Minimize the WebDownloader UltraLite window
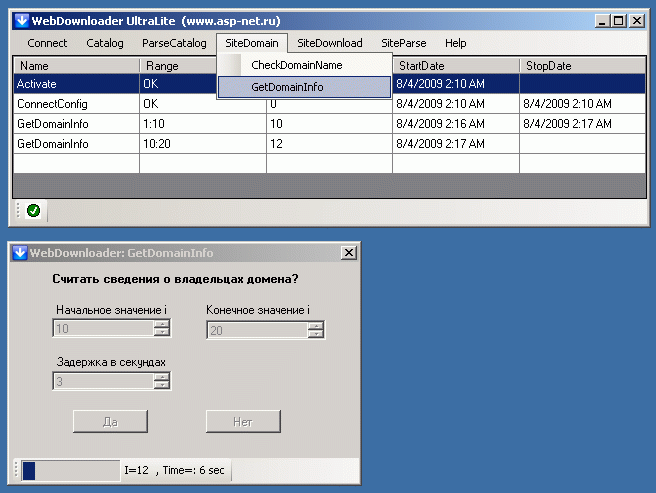656x493 pixels. tap(602, 21)
